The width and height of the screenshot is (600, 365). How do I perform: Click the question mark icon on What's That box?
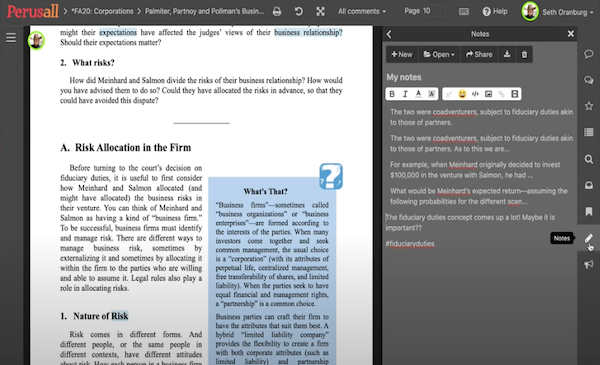(x=331, y=176)
